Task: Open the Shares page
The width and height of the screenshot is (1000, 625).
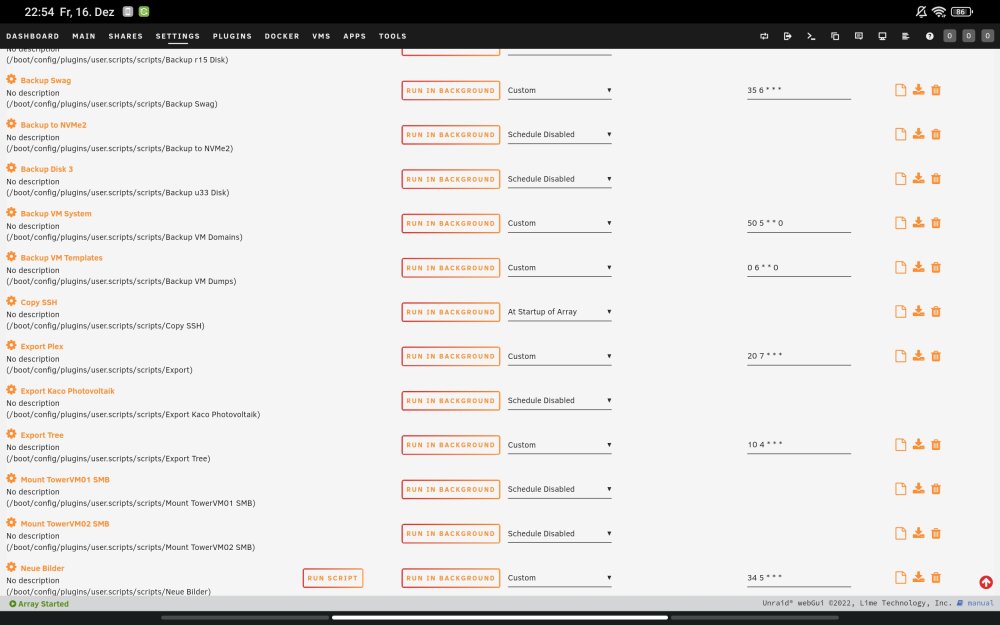Action: point(126,36)
